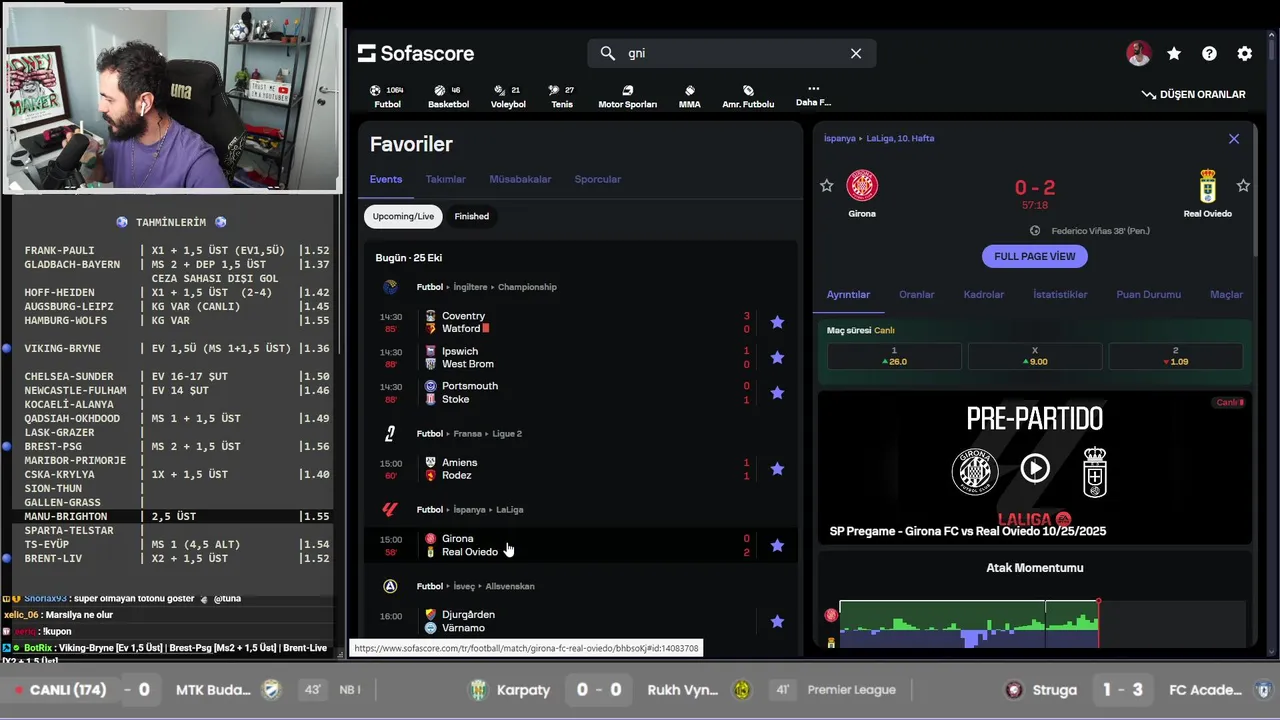Open the Struga vs FC Acade... ticker match
The height and width of the screenshot is (720, 1280).
(x=1138, y=690)
